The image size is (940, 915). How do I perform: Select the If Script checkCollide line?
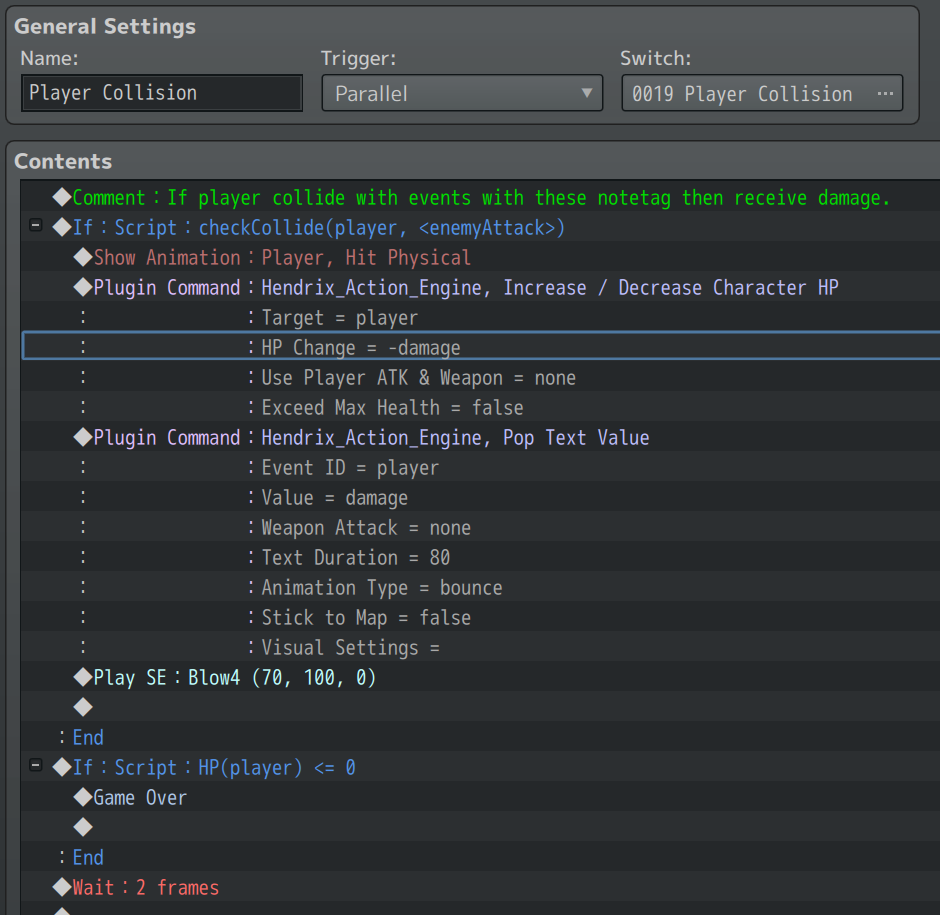point(480,227)
